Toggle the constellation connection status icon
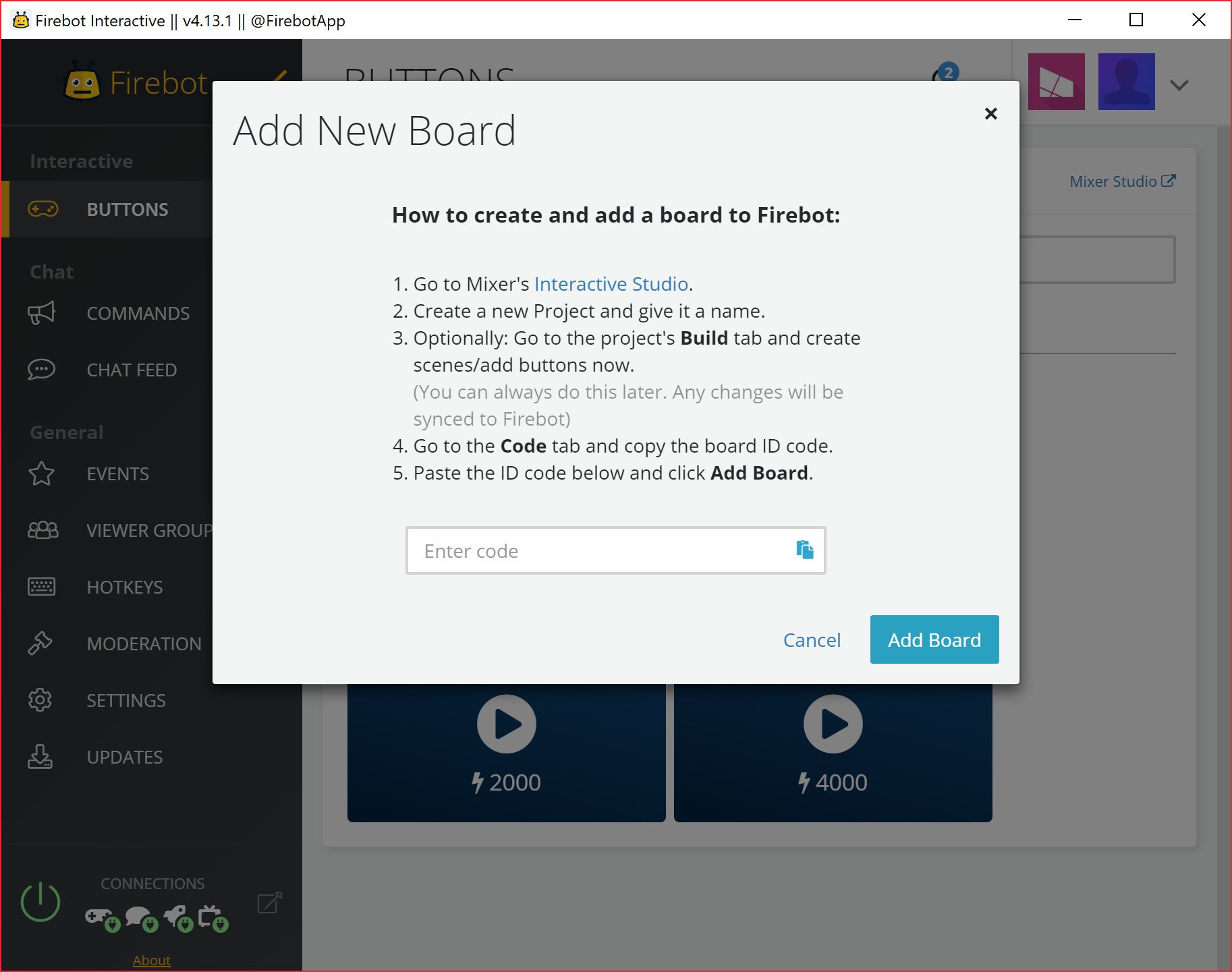Image resolution: width=1232 pixels, height=972 pixels. point(179,919)
